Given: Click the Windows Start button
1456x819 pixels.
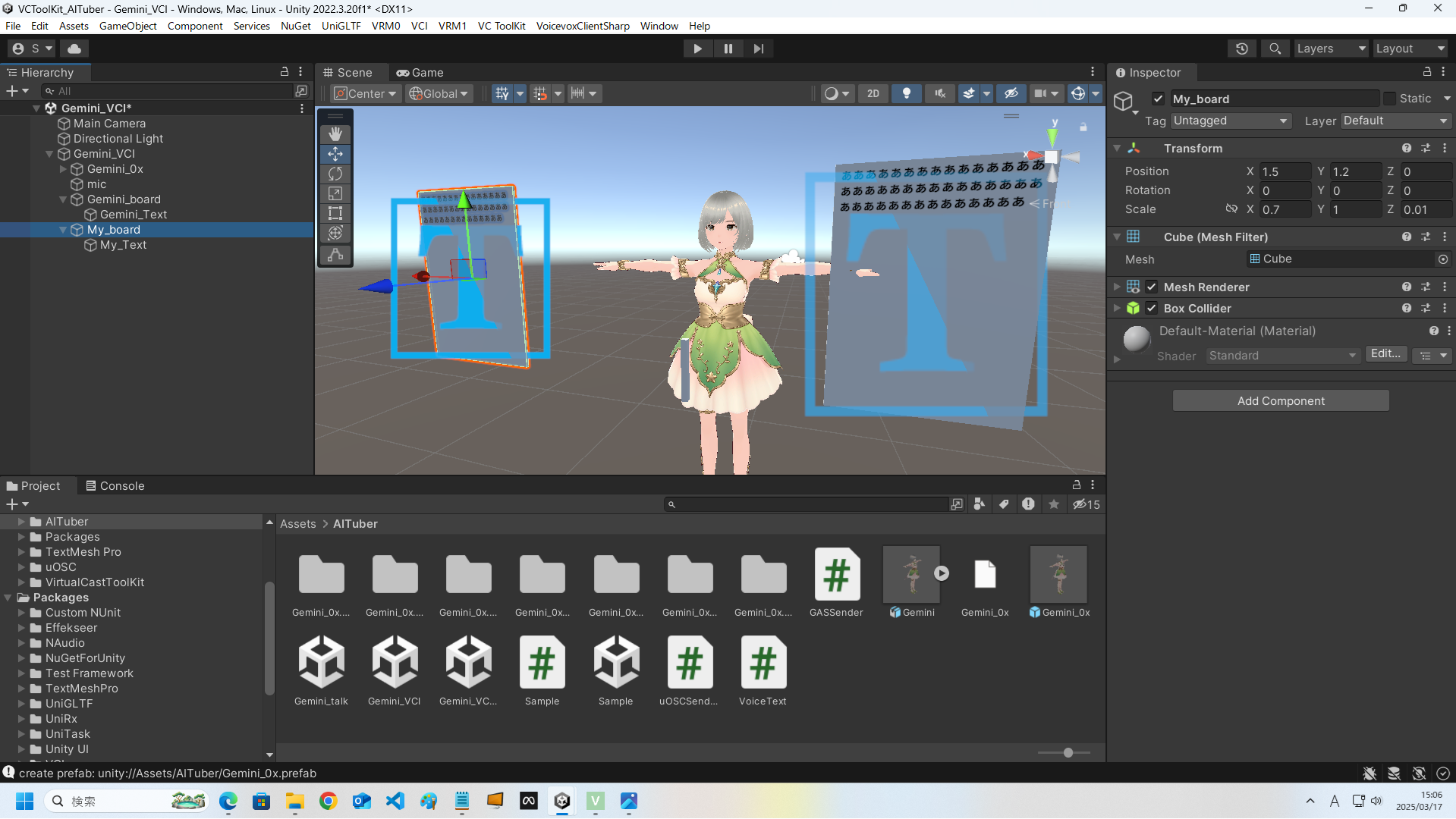Looking at the screenshot, I should pyautogui.click(x=24, y=801).
